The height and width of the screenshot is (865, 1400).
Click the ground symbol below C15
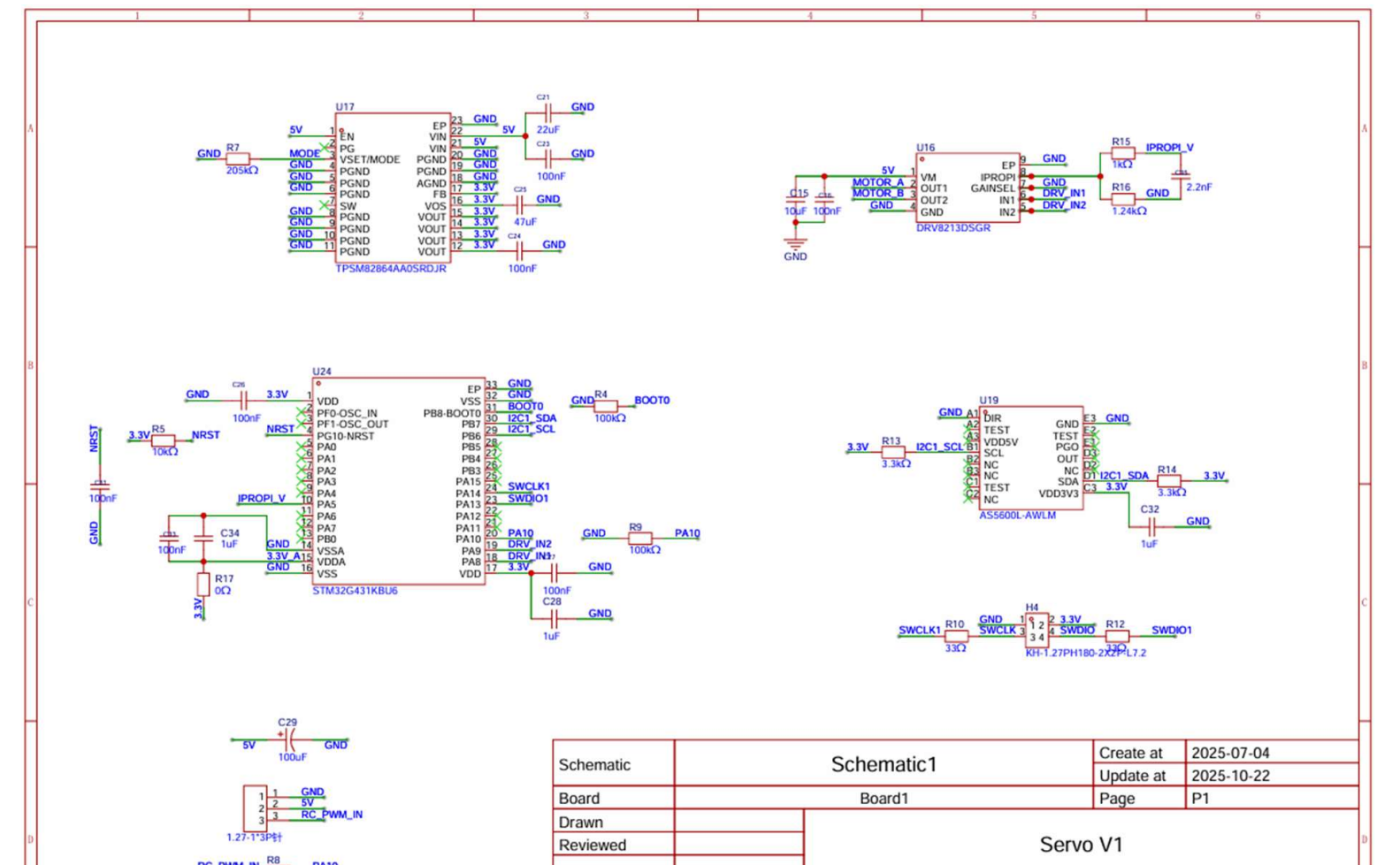click(795, 242)
